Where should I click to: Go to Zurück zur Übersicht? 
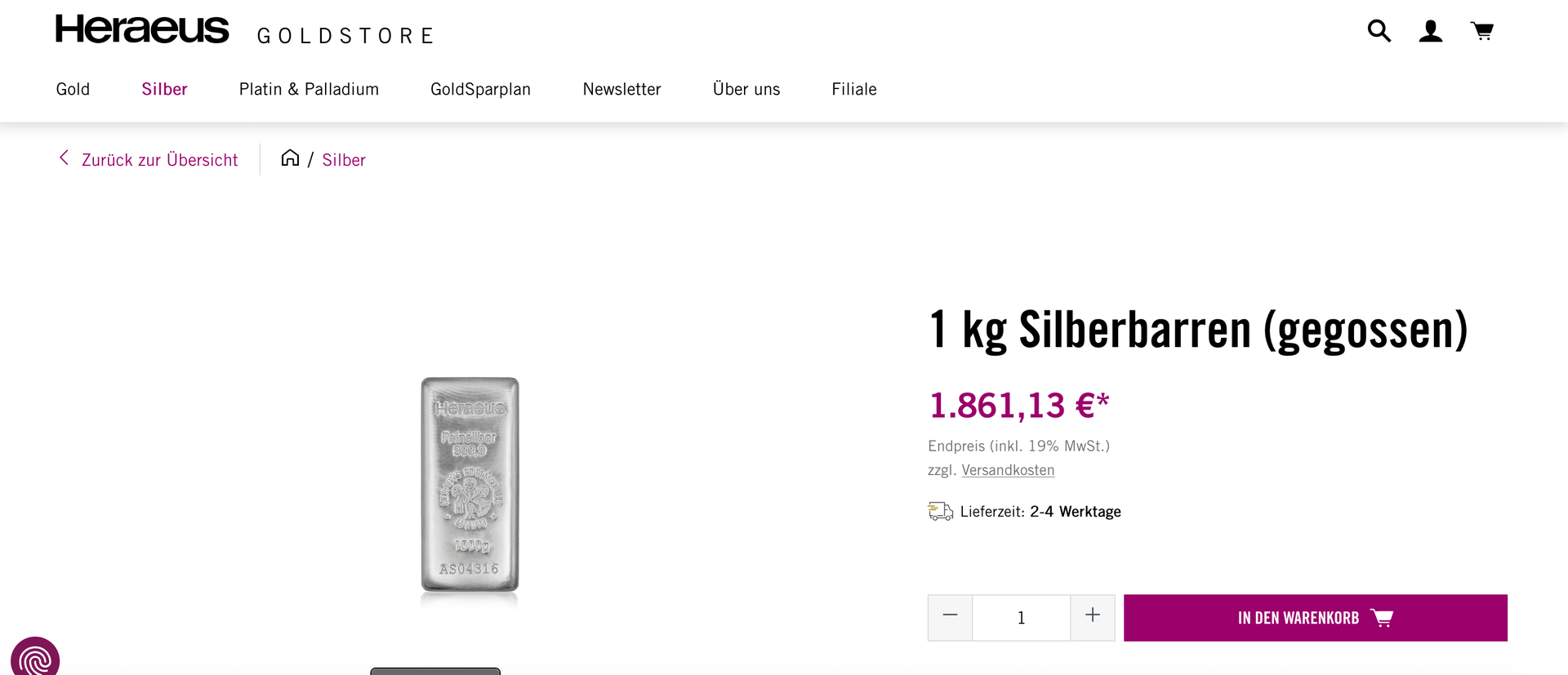(160, 160)
